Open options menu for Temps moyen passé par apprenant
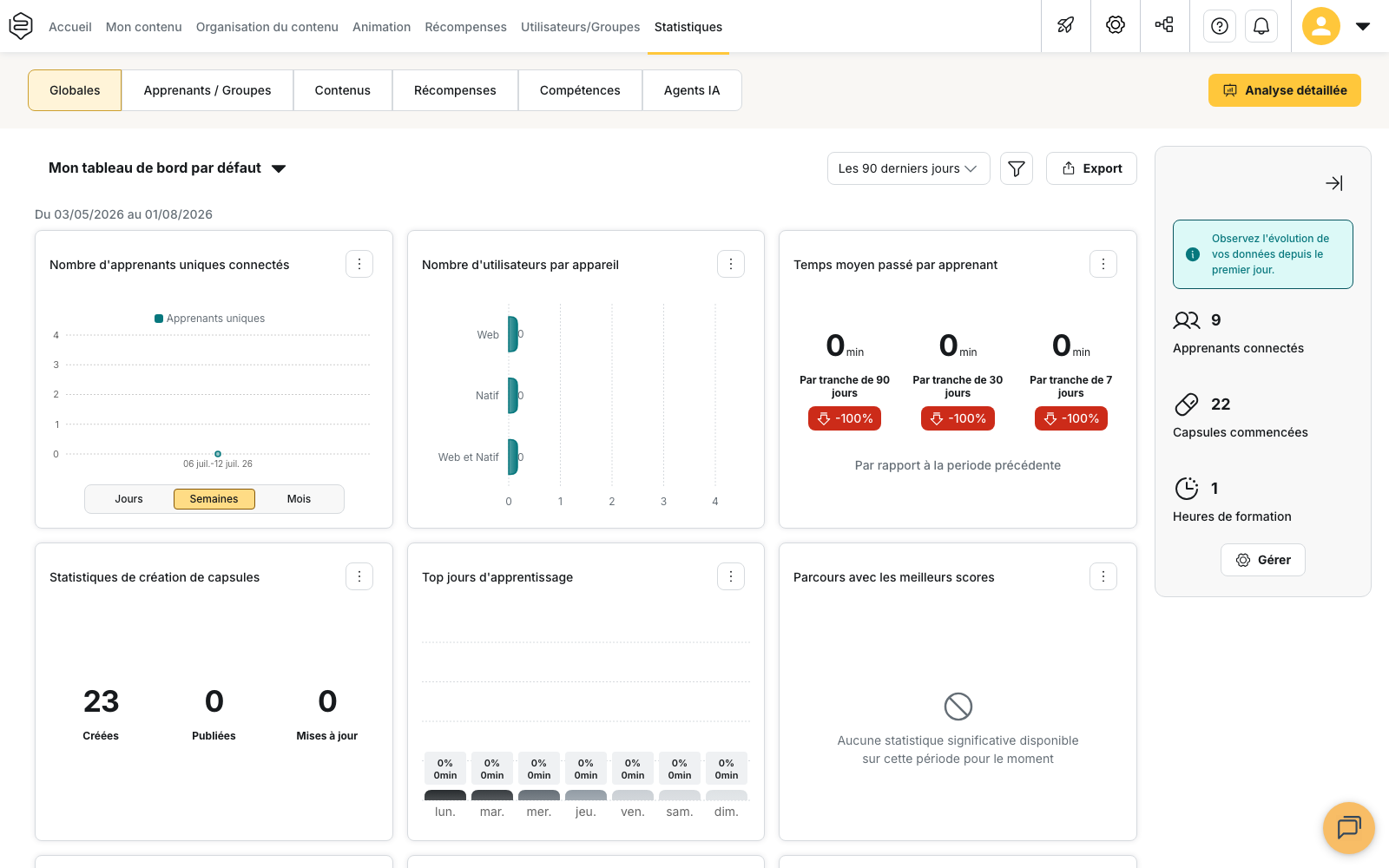1389x868 pixels. (1103, 264)
